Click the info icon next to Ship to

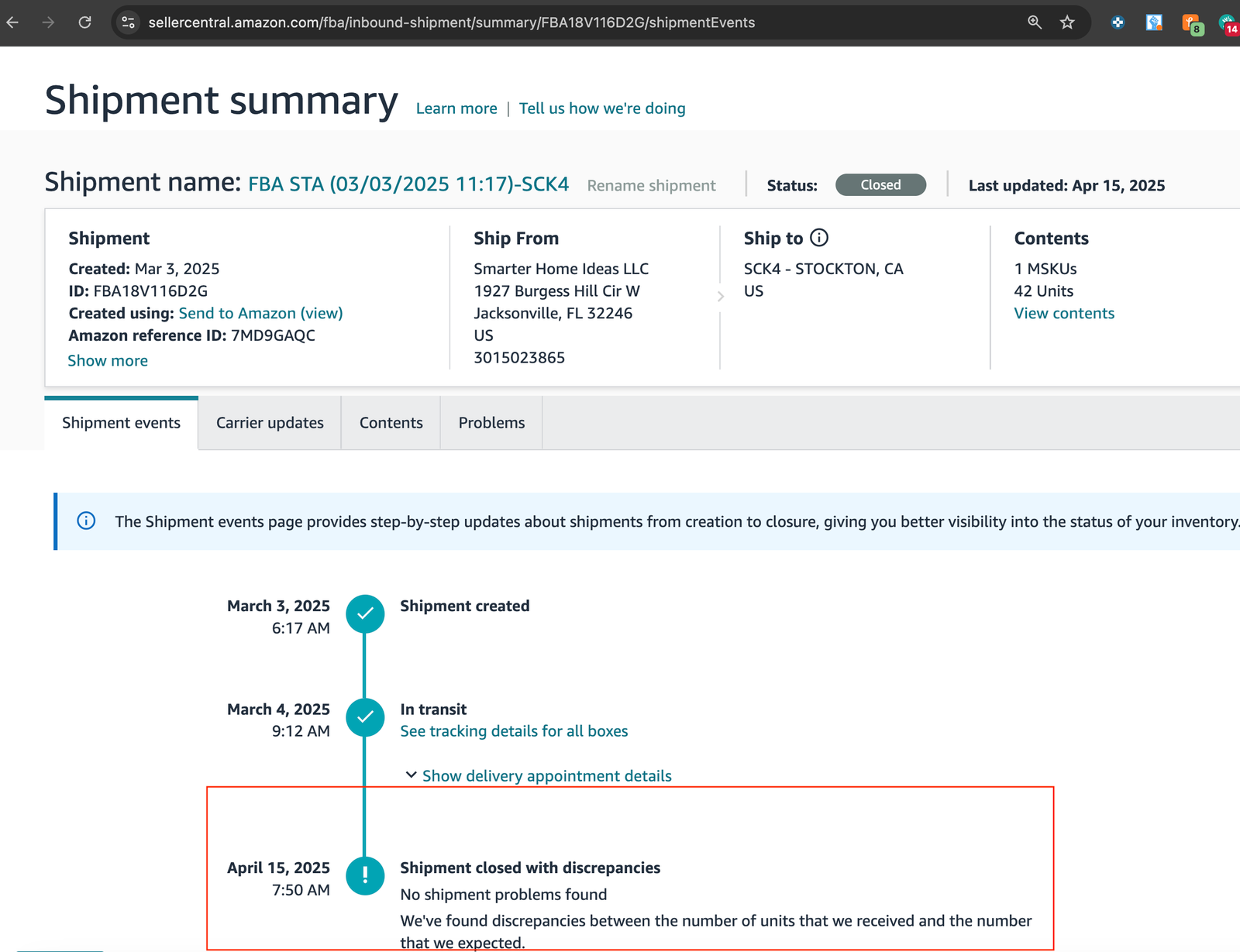(x=819, y=238)
